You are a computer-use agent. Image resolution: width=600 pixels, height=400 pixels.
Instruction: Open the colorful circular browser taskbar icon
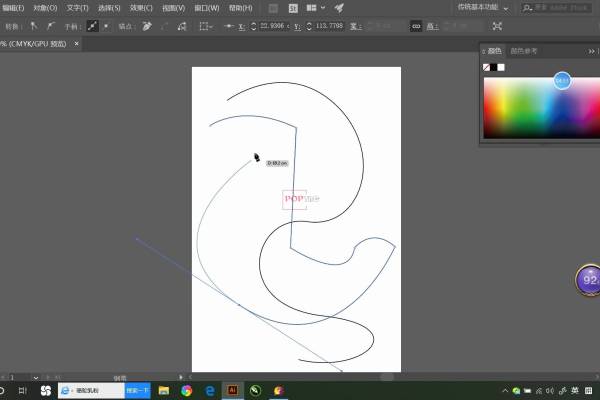tap(187, 390)
